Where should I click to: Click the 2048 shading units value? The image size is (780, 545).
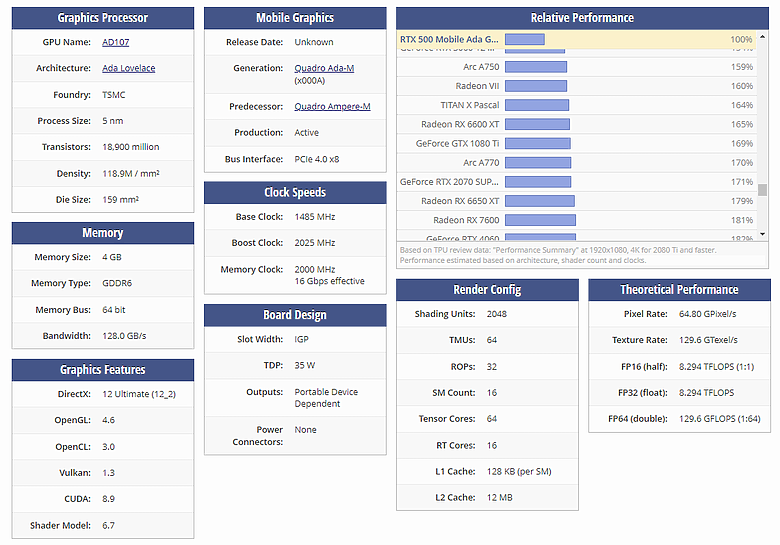pos(496,314)
